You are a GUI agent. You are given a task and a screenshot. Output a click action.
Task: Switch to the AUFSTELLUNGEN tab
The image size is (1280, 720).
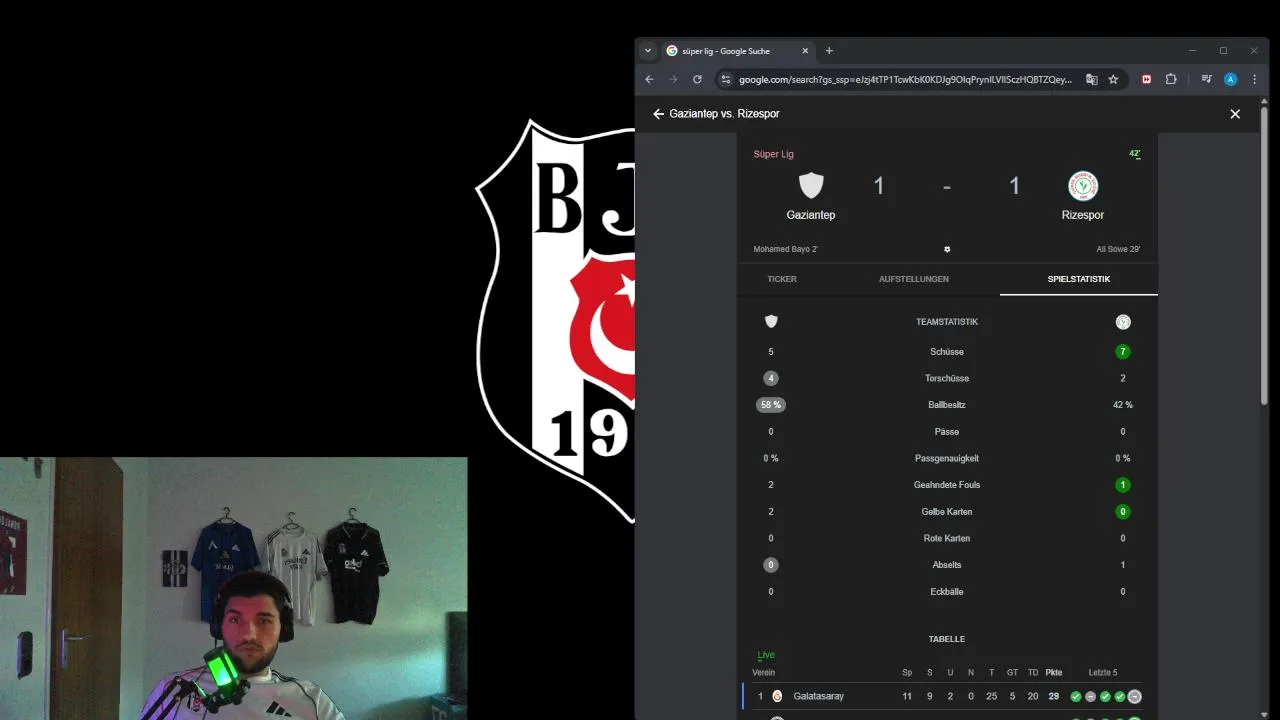(914, 279)
